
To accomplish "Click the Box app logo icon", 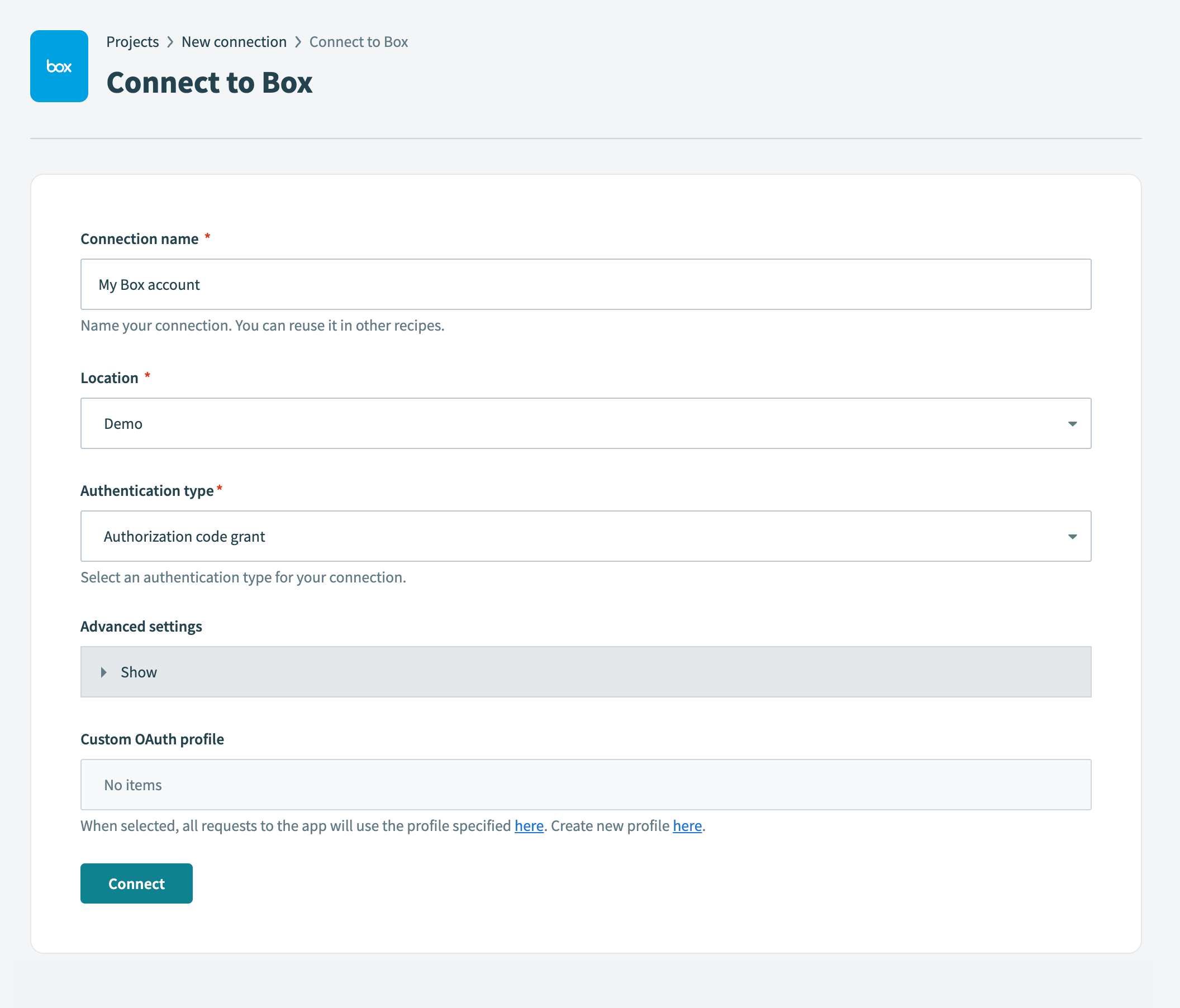I will (59, 66).
